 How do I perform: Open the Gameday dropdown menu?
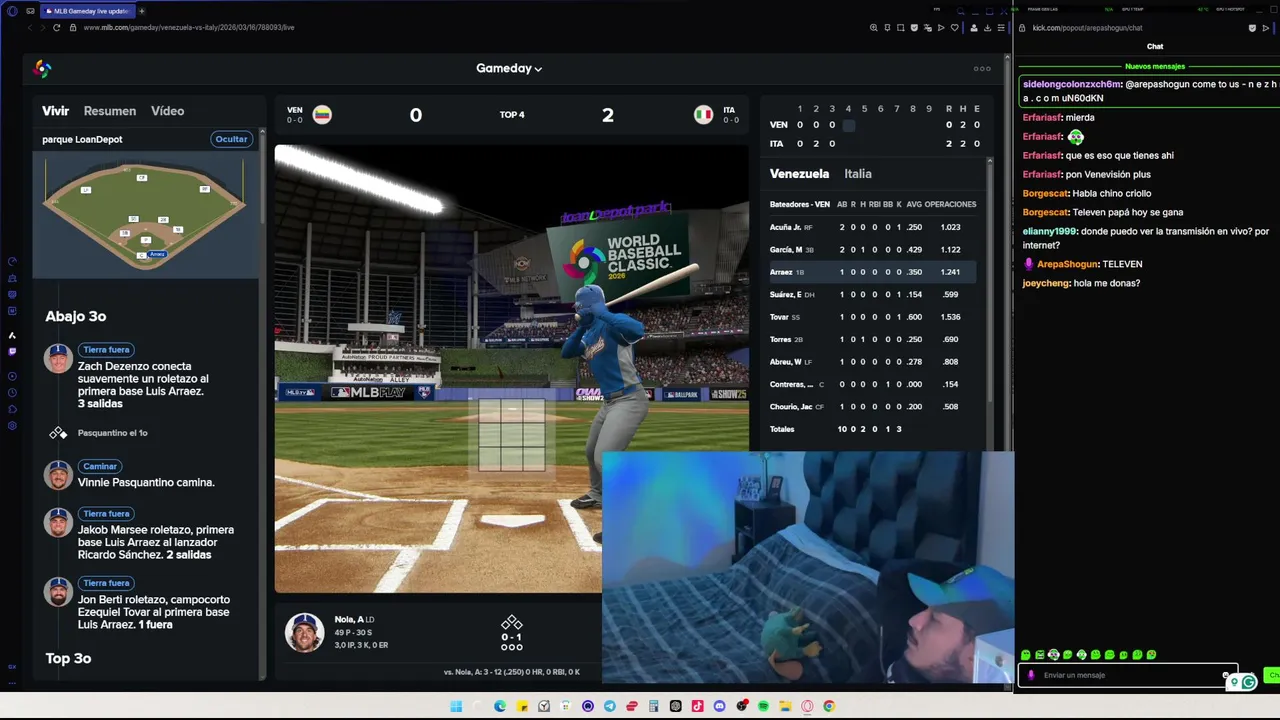(x=509, y=68)
